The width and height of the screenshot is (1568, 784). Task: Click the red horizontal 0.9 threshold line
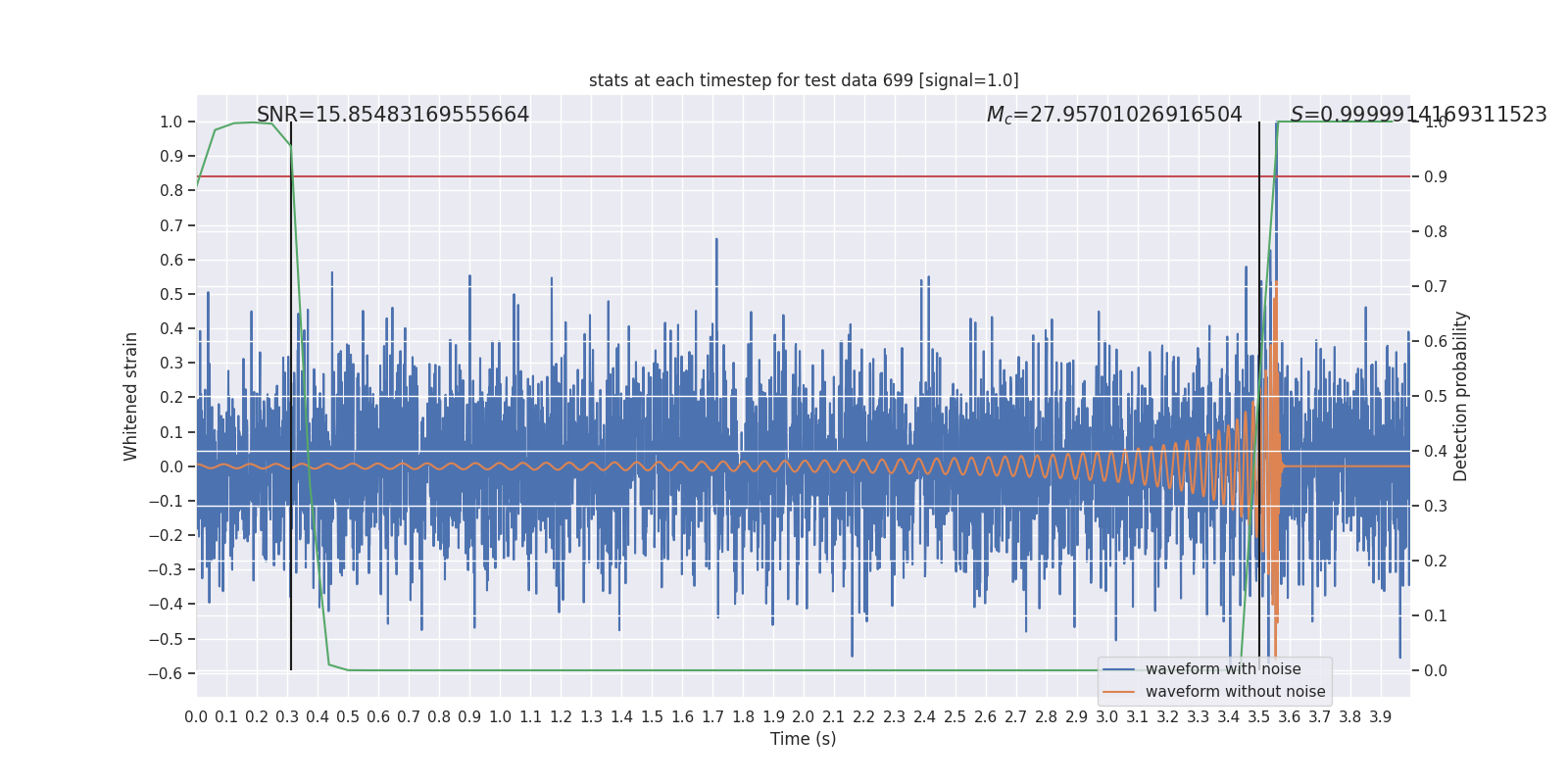(x=804, y=176)
